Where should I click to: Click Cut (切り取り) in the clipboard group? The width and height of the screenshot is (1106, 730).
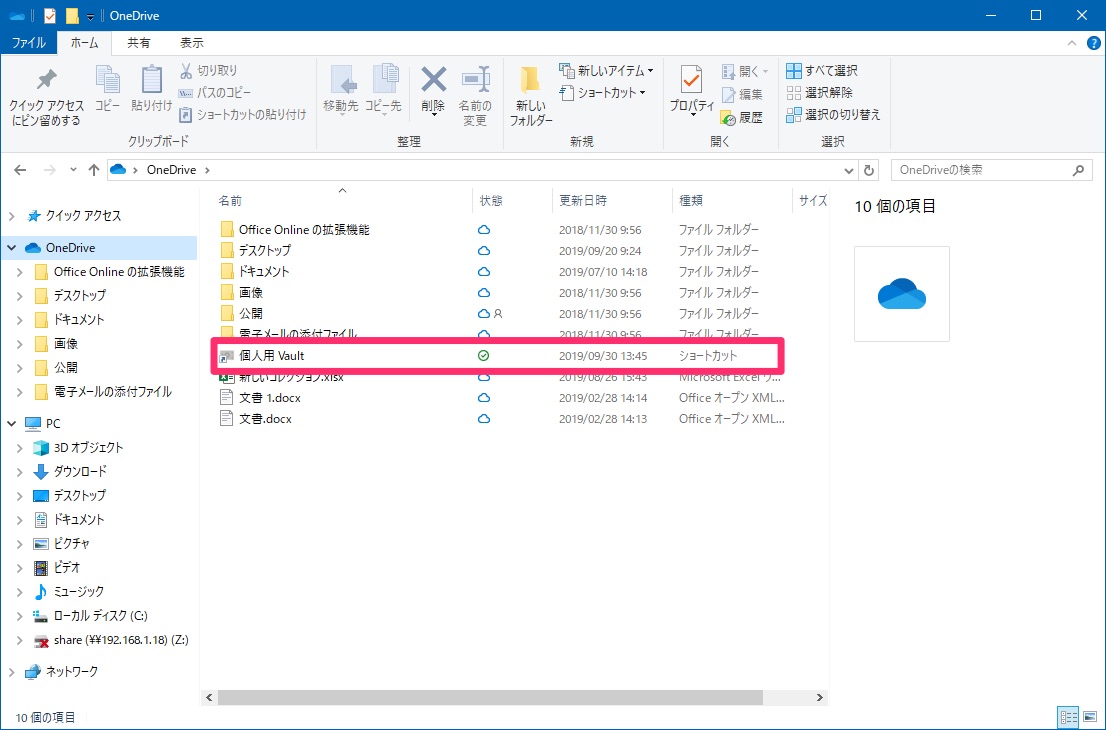click(x=209, y=71)
